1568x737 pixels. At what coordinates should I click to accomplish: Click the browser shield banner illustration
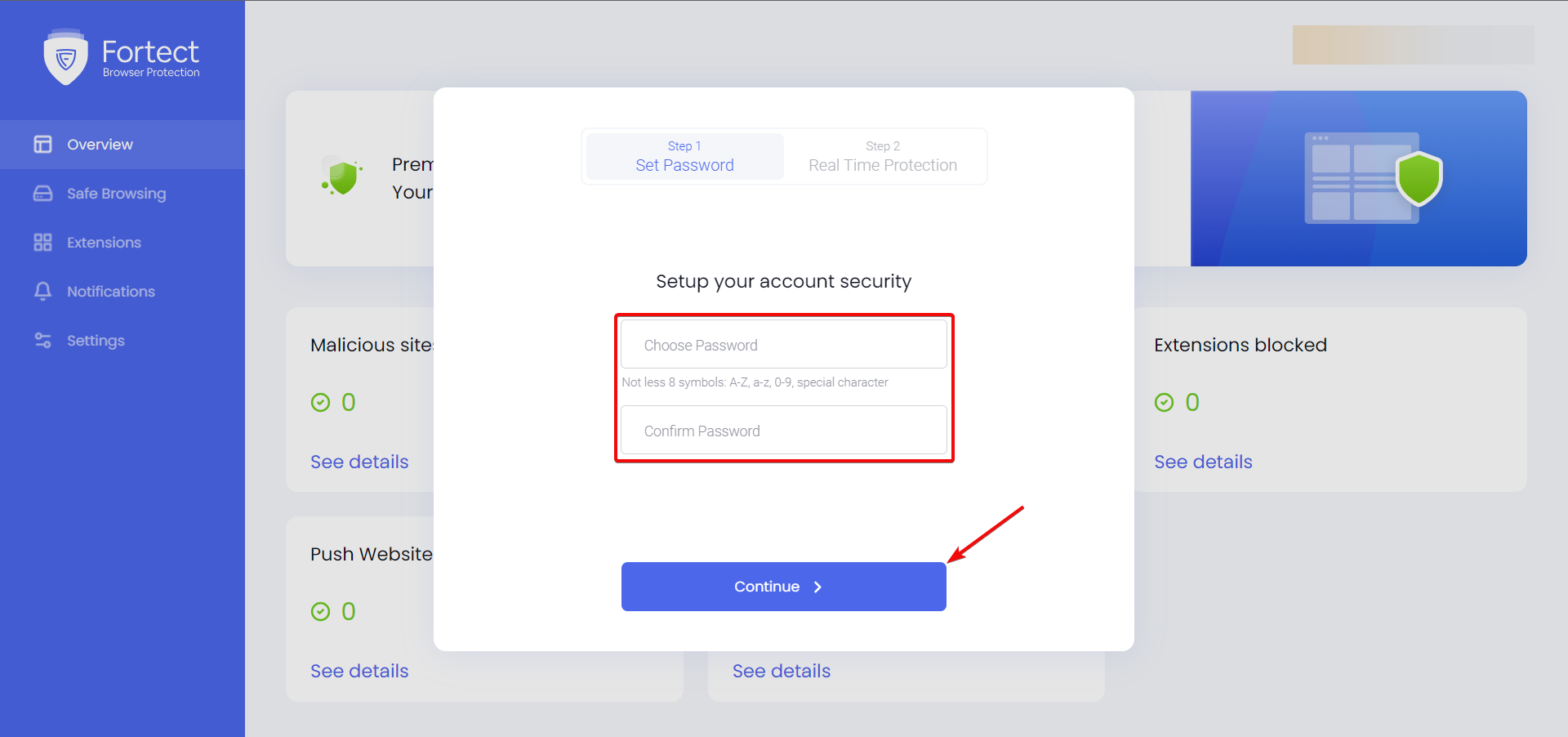click(1359, 178)
